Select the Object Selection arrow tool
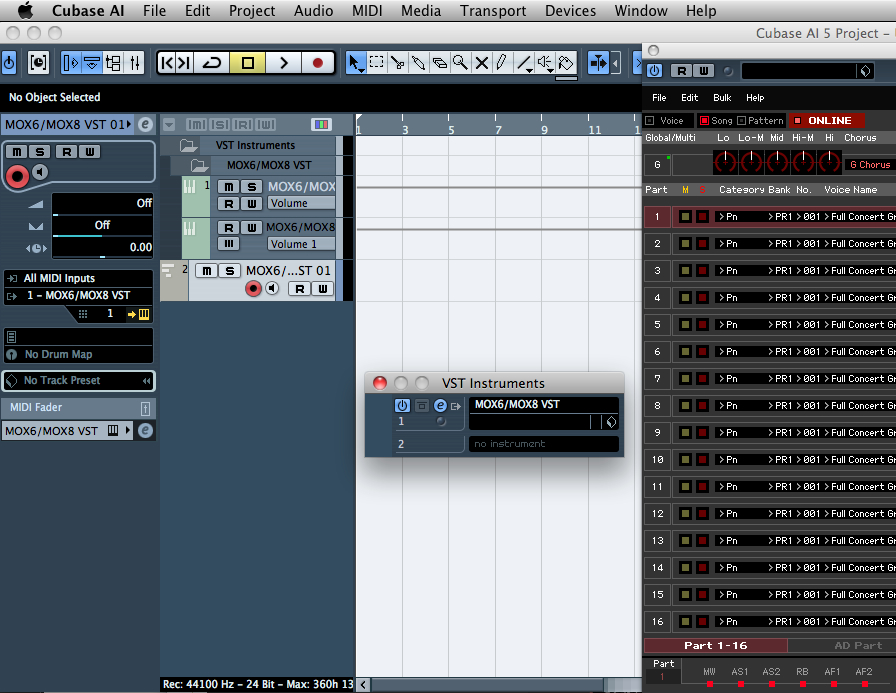The height and width of the screenshot is (693, 896). coord(355,62)
